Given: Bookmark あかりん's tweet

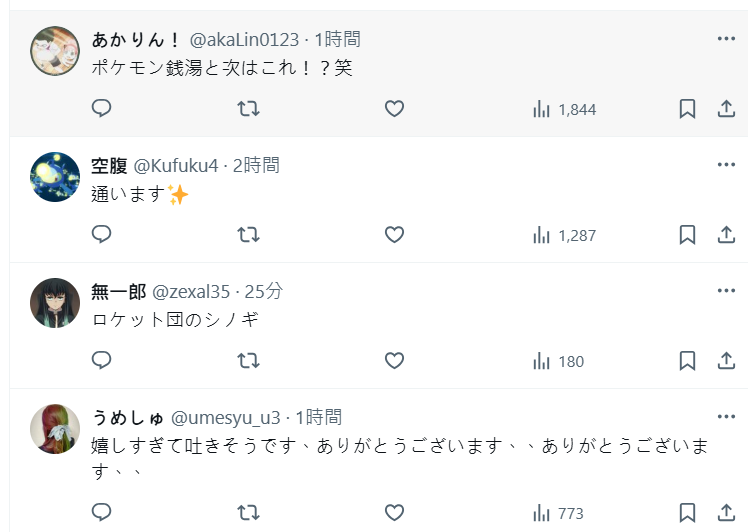Looking at the screenshot, I should [x=687, y=109].
